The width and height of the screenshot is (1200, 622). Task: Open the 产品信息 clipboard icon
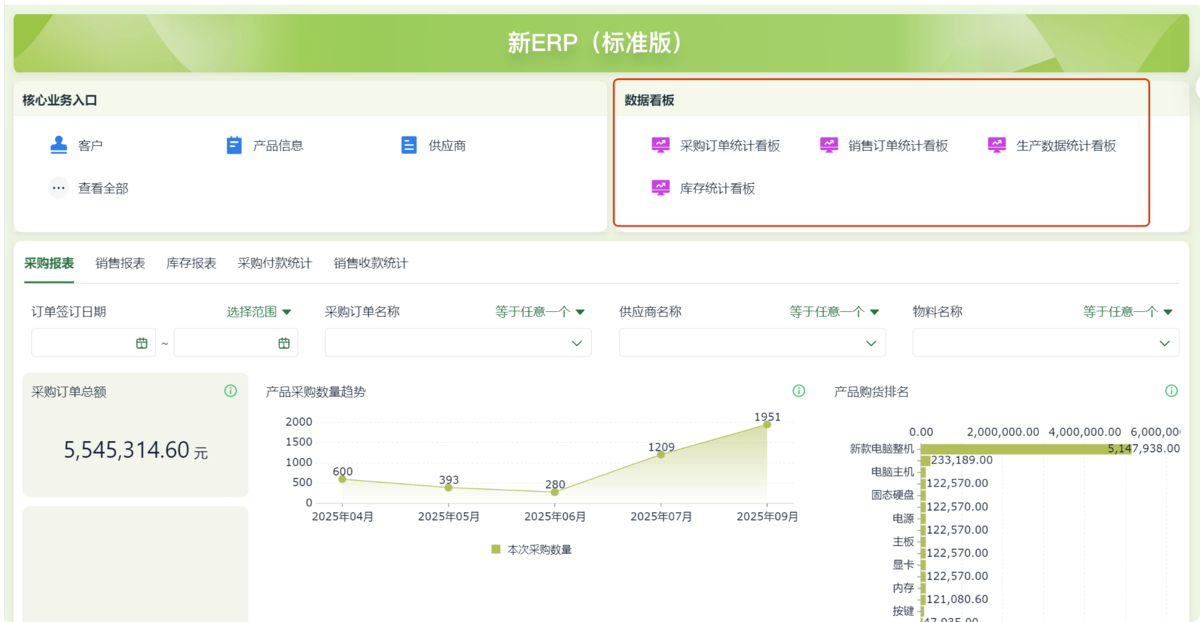(x=234, y=145)
